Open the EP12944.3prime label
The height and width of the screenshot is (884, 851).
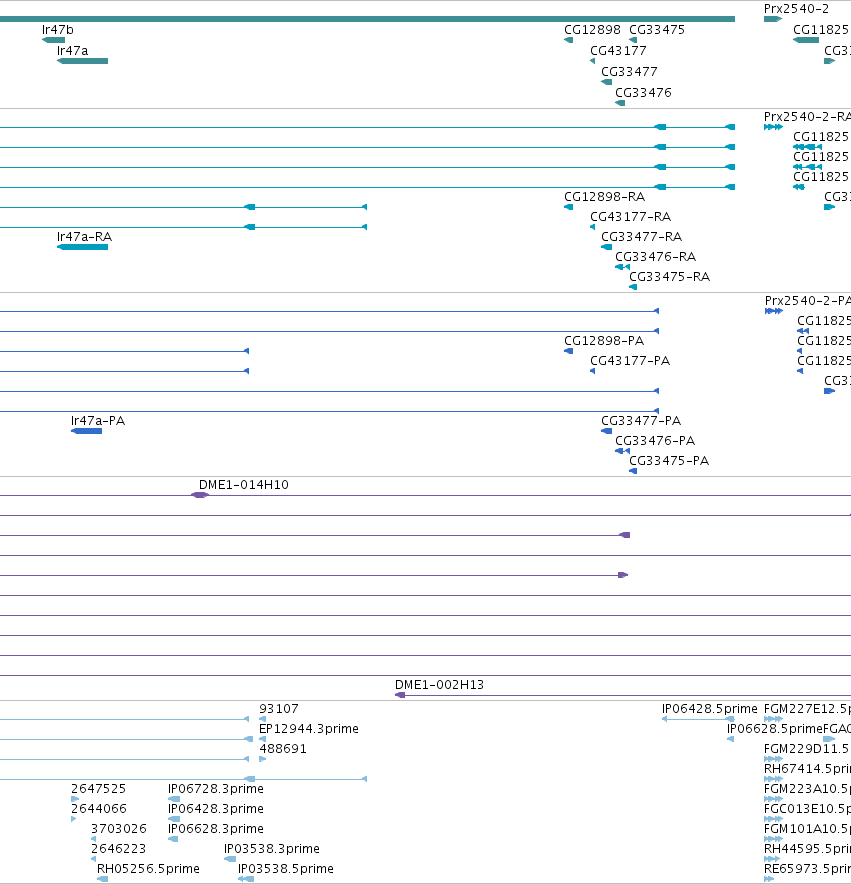tap(309, 729)
